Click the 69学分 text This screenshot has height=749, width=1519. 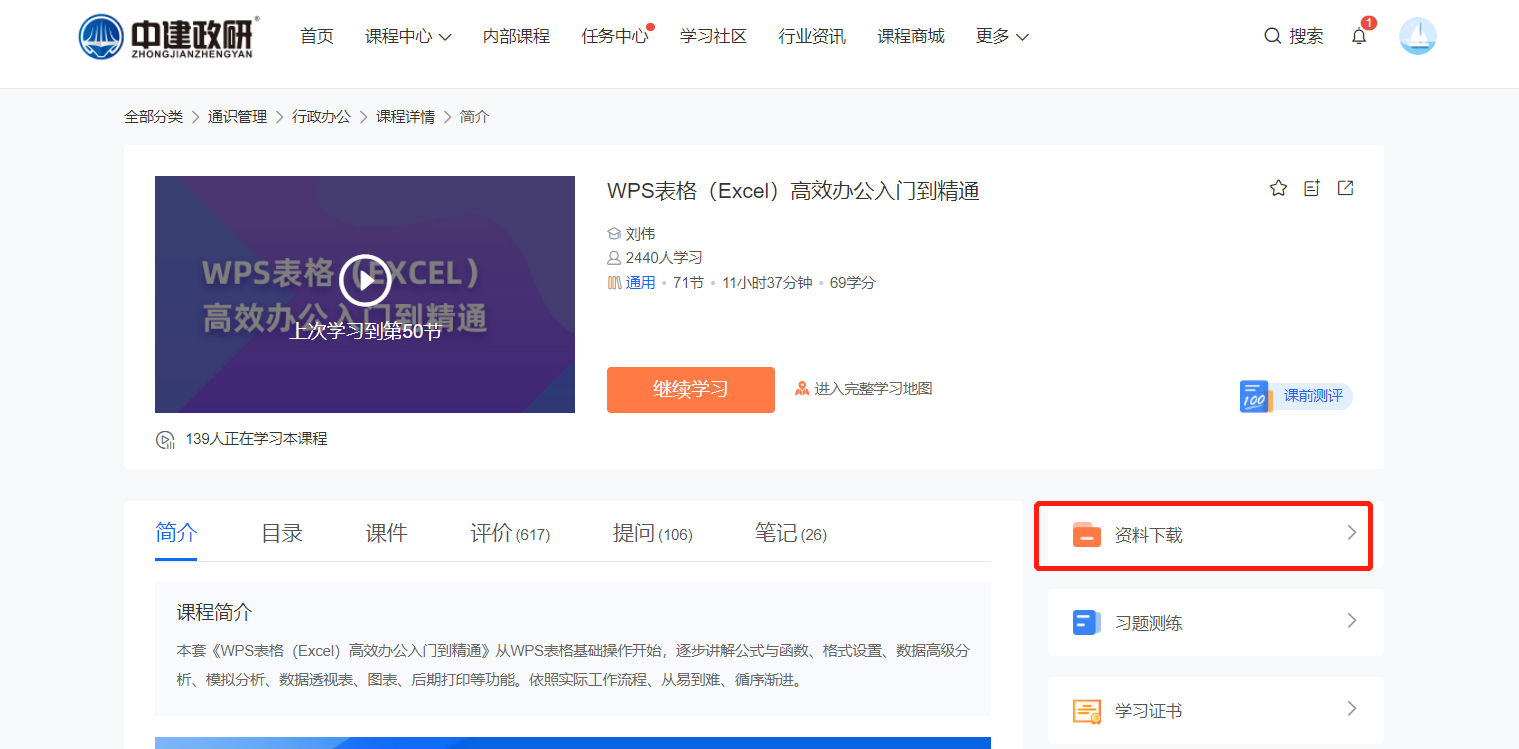click(853, 283)
